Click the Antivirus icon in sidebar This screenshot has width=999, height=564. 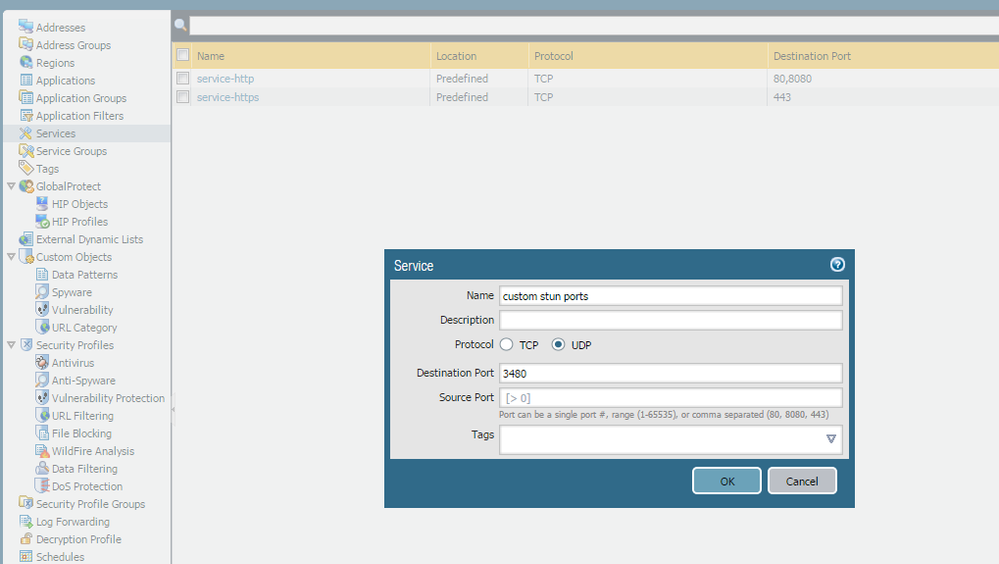click(x=42, y=362)
